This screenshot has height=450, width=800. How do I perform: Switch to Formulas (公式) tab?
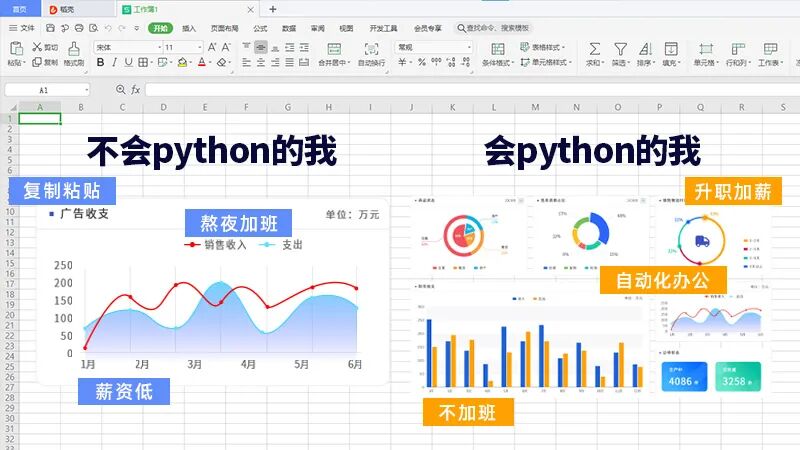[260, 28]
